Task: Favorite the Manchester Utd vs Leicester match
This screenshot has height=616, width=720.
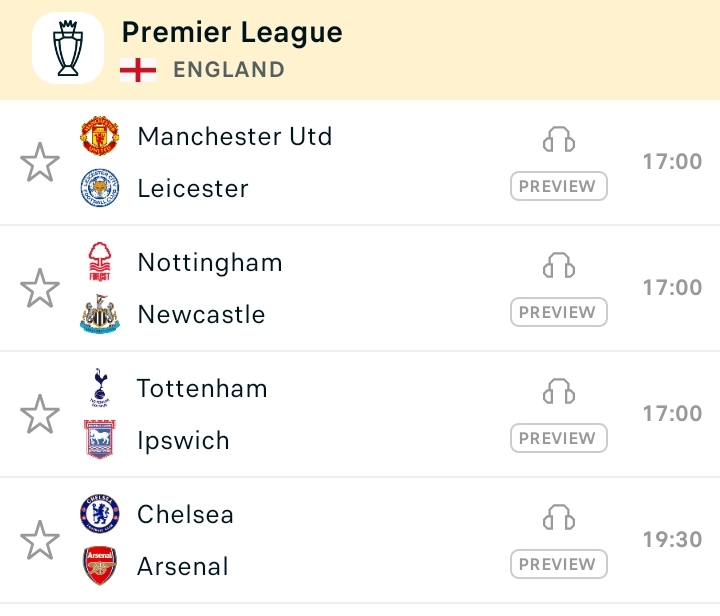Action: tap(40, 162)
